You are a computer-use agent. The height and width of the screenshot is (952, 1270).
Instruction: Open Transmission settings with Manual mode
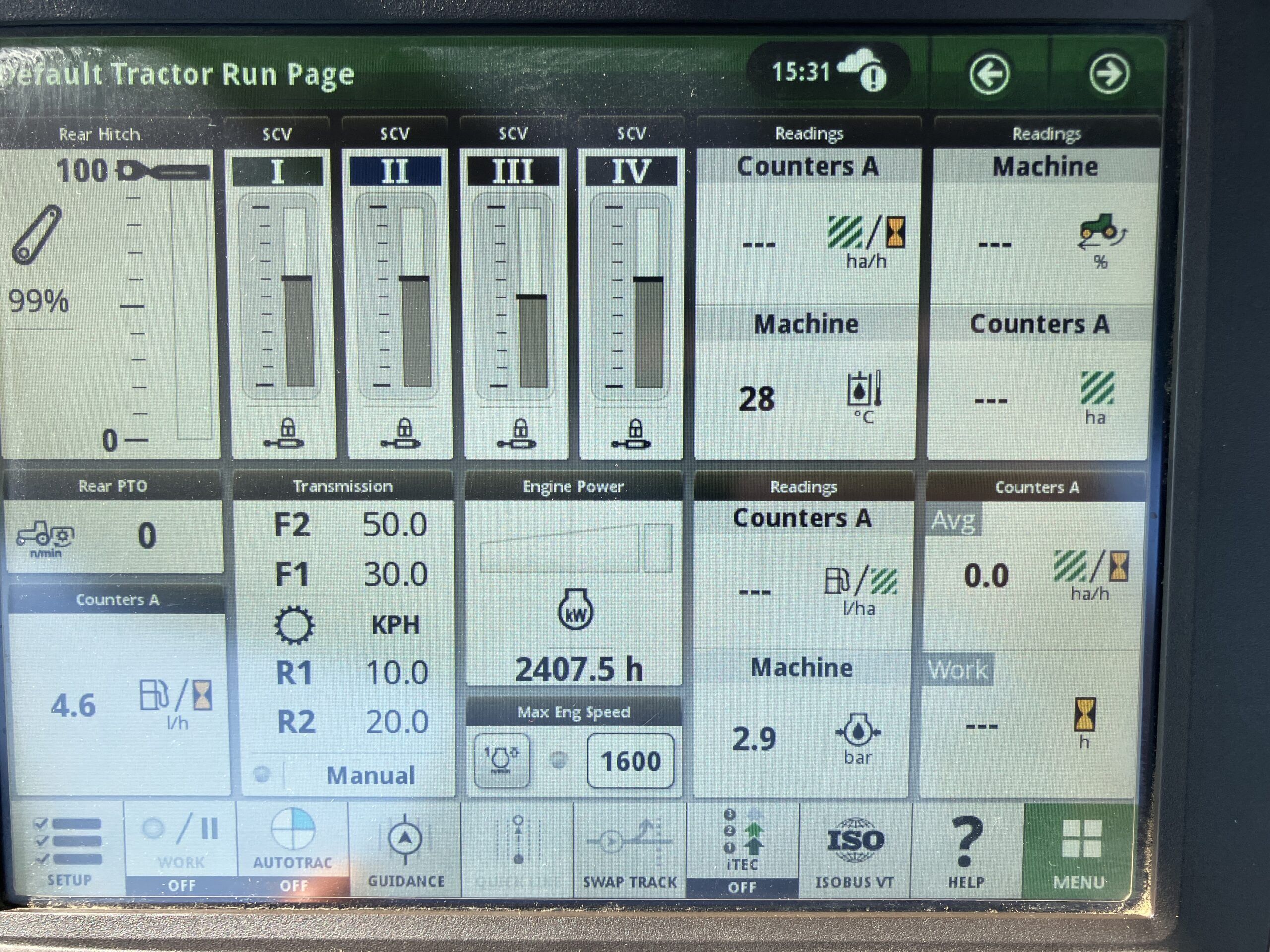point(344,631)
